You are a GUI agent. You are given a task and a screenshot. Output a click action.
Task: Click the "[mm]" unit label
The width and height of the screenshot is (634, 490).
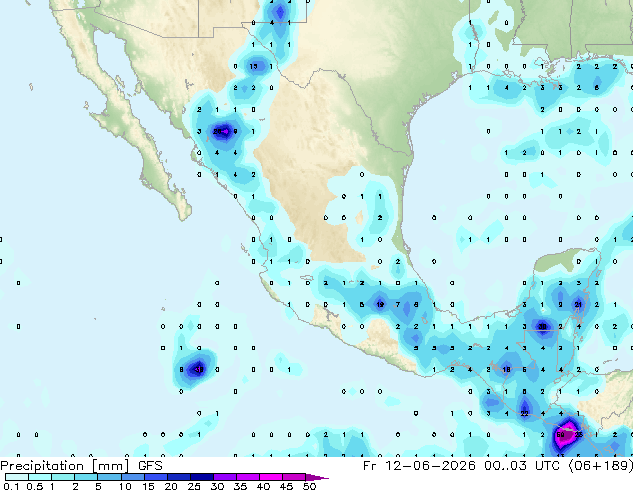[x=111, y=466]
